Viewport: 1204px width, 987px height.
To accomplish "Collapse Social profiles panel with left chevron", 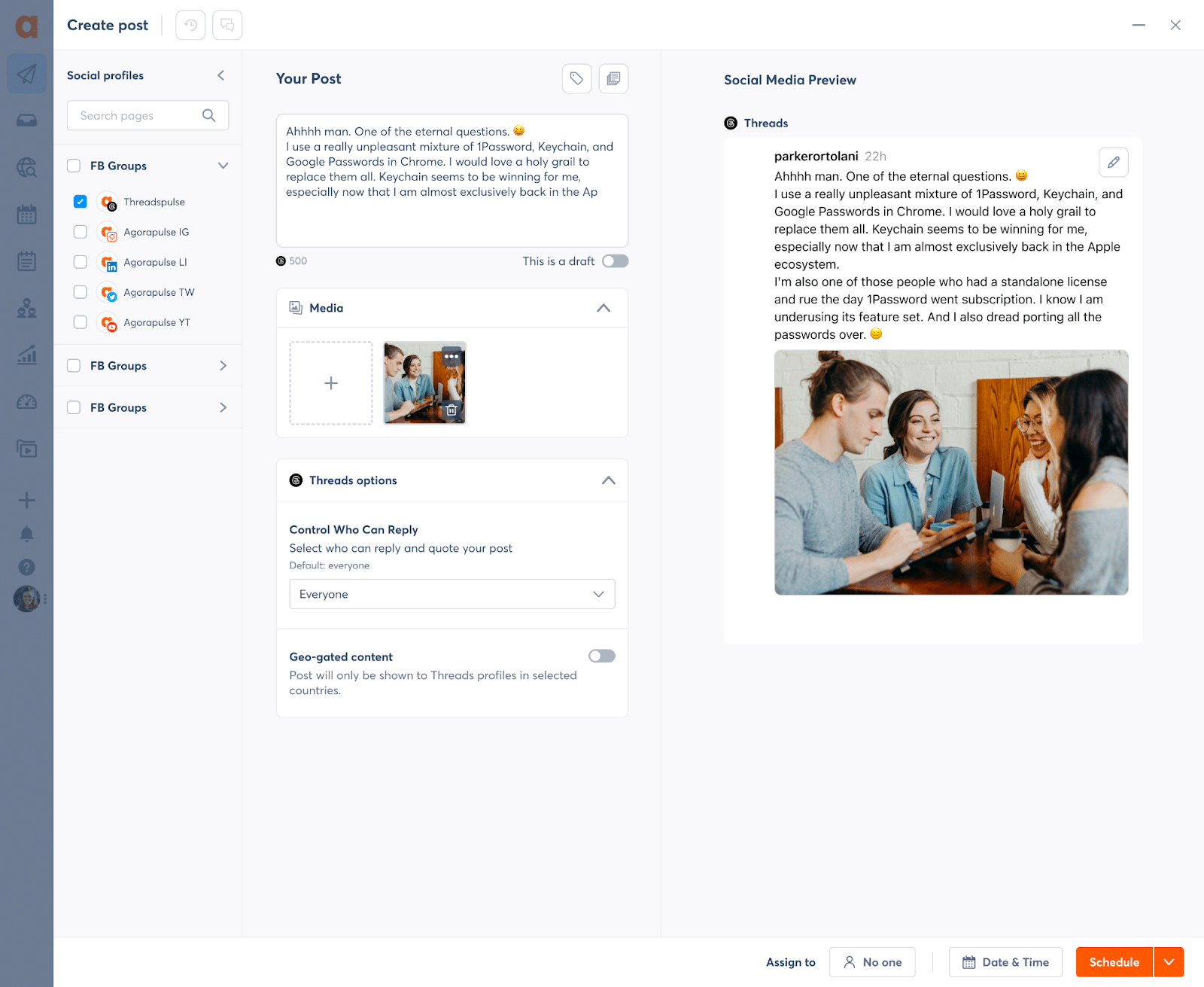I will 221,75.
